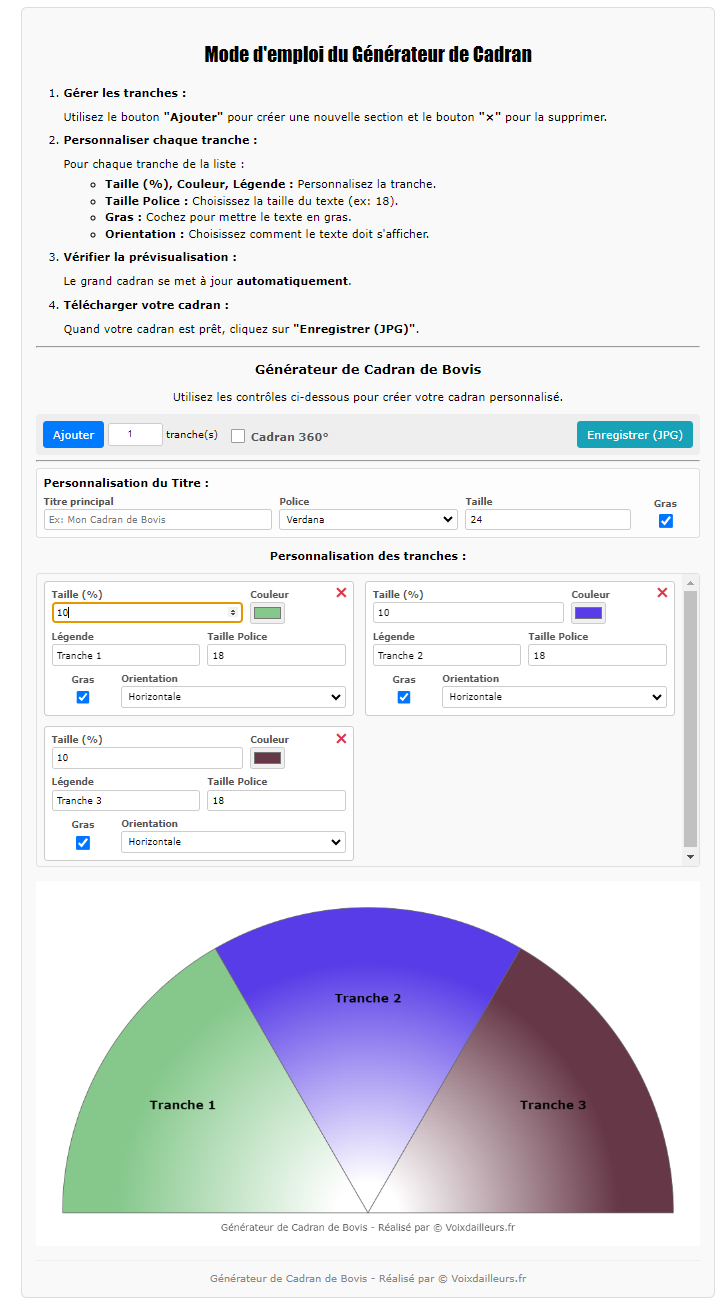This screenshot has width=723, height=1305.
Task: Delete Tranche 1 with its red X
Action: pos(341,593)
